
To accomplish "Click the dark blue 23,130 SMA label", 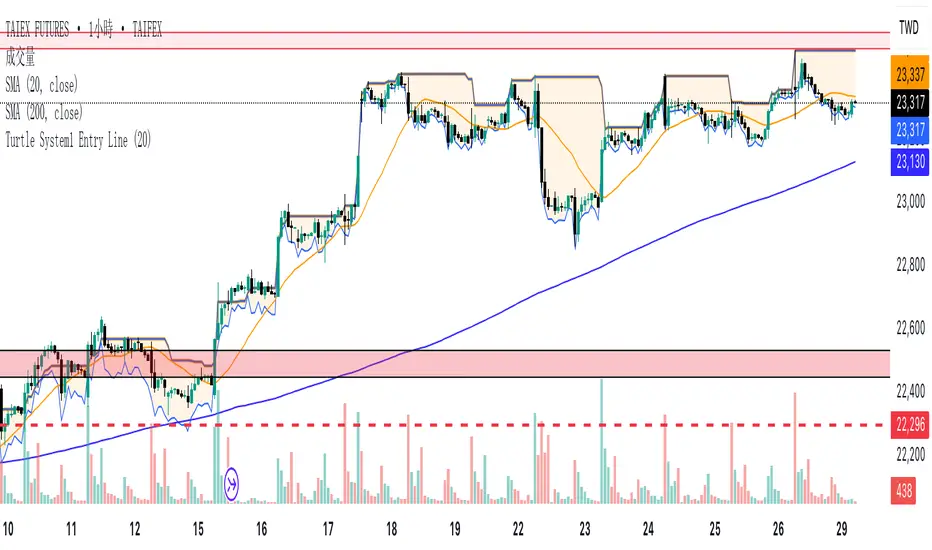I will point(909,161).
